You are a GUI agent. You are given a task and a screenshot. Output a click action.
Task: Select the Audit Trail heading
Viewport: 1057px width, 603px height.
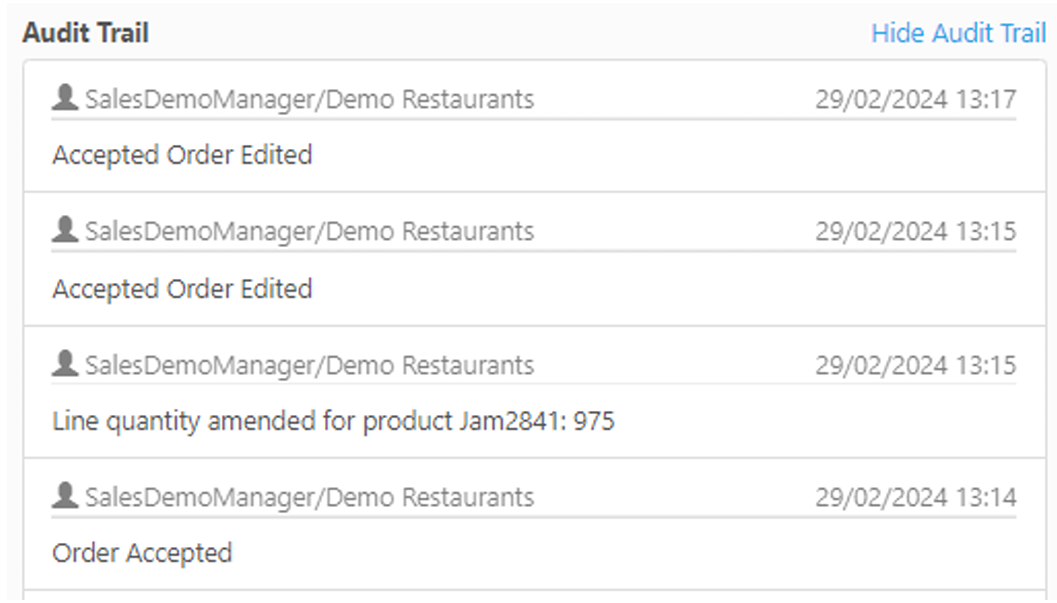coord(86,33)
